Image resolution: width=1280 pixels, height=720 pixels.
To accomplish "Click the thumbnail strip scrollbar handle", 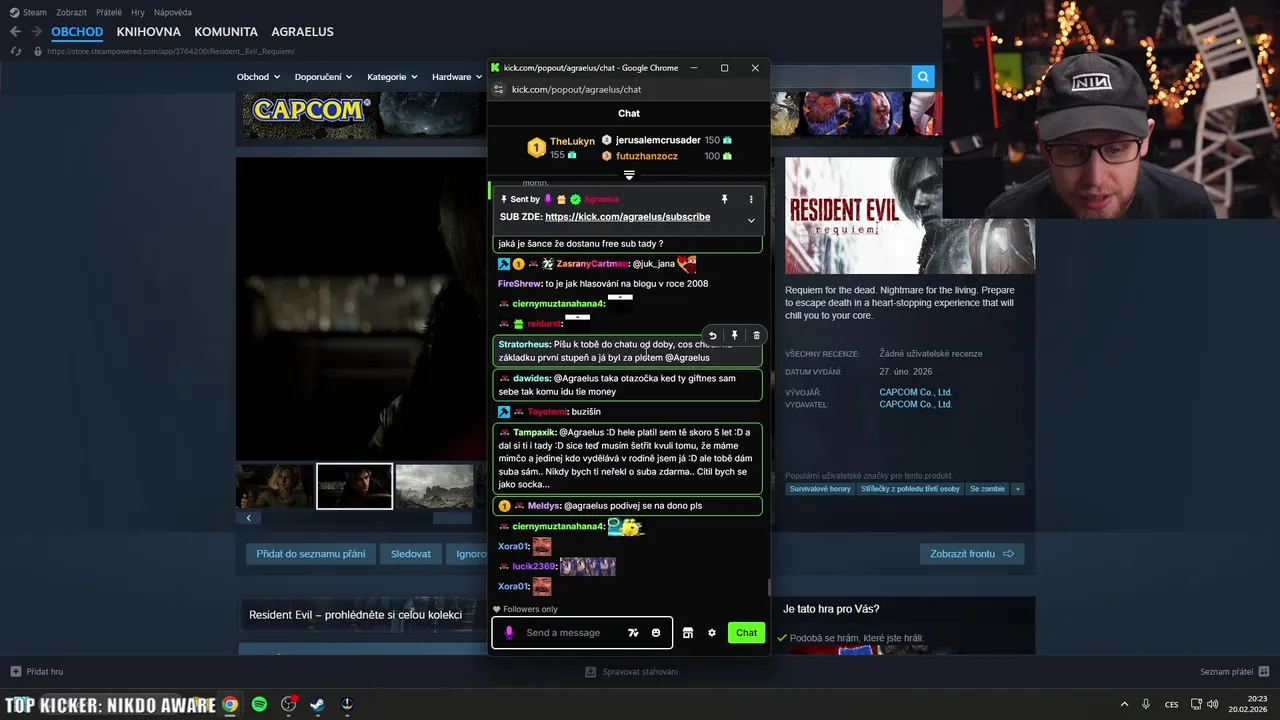I will point(452,518).
